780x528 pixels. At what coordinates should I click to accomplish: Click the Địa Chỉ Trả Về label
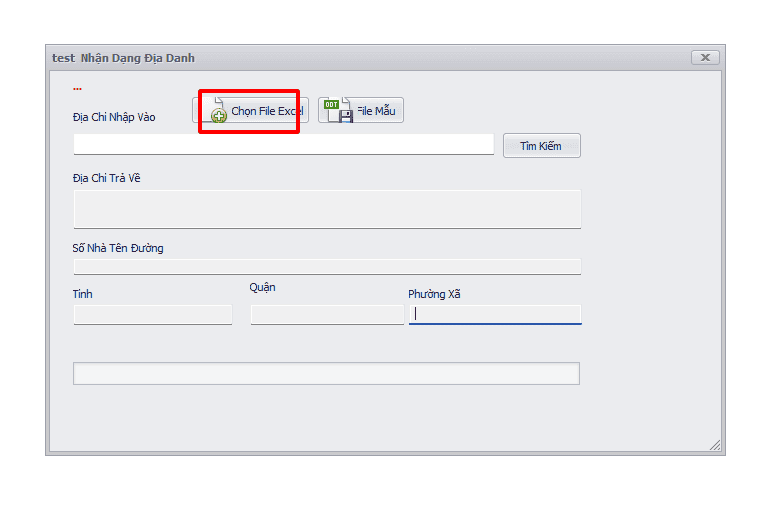pos(106,178)
